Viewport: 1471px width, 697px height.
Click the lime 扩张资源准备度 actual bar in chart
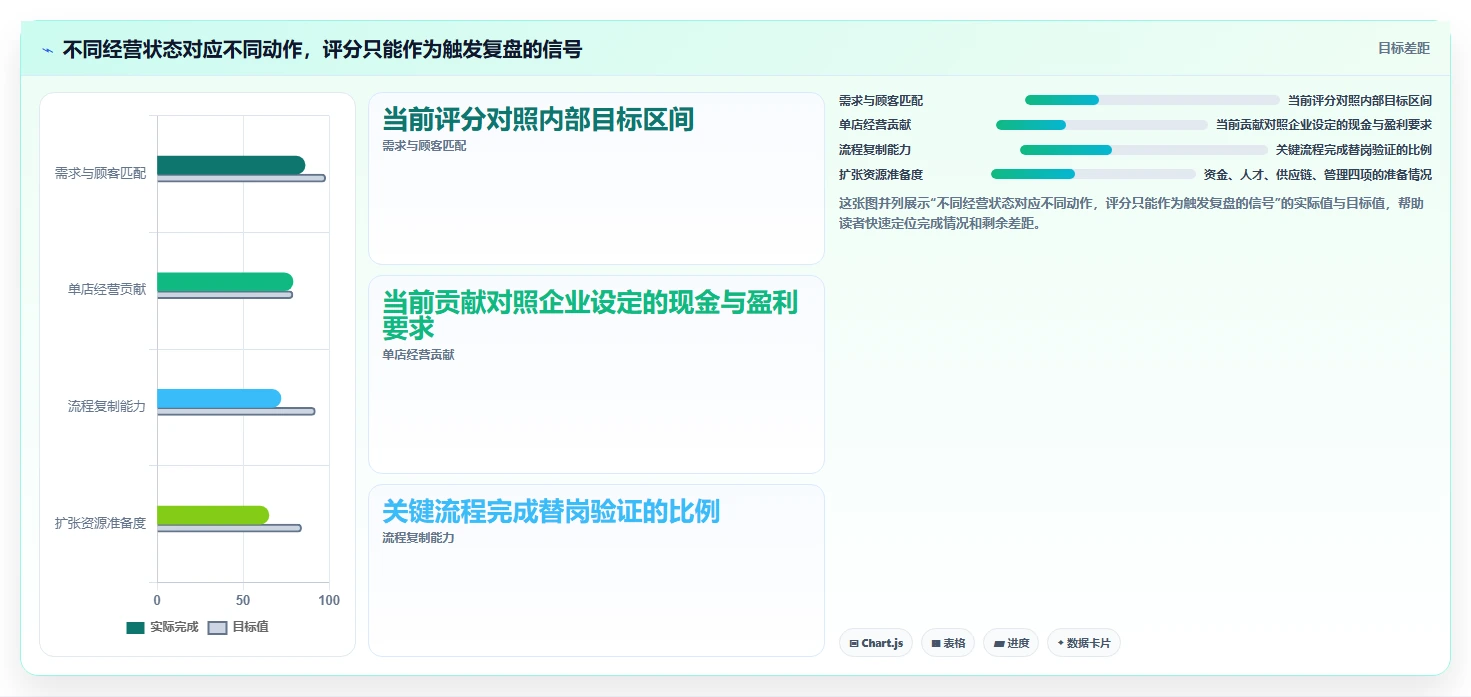point(213,515)
